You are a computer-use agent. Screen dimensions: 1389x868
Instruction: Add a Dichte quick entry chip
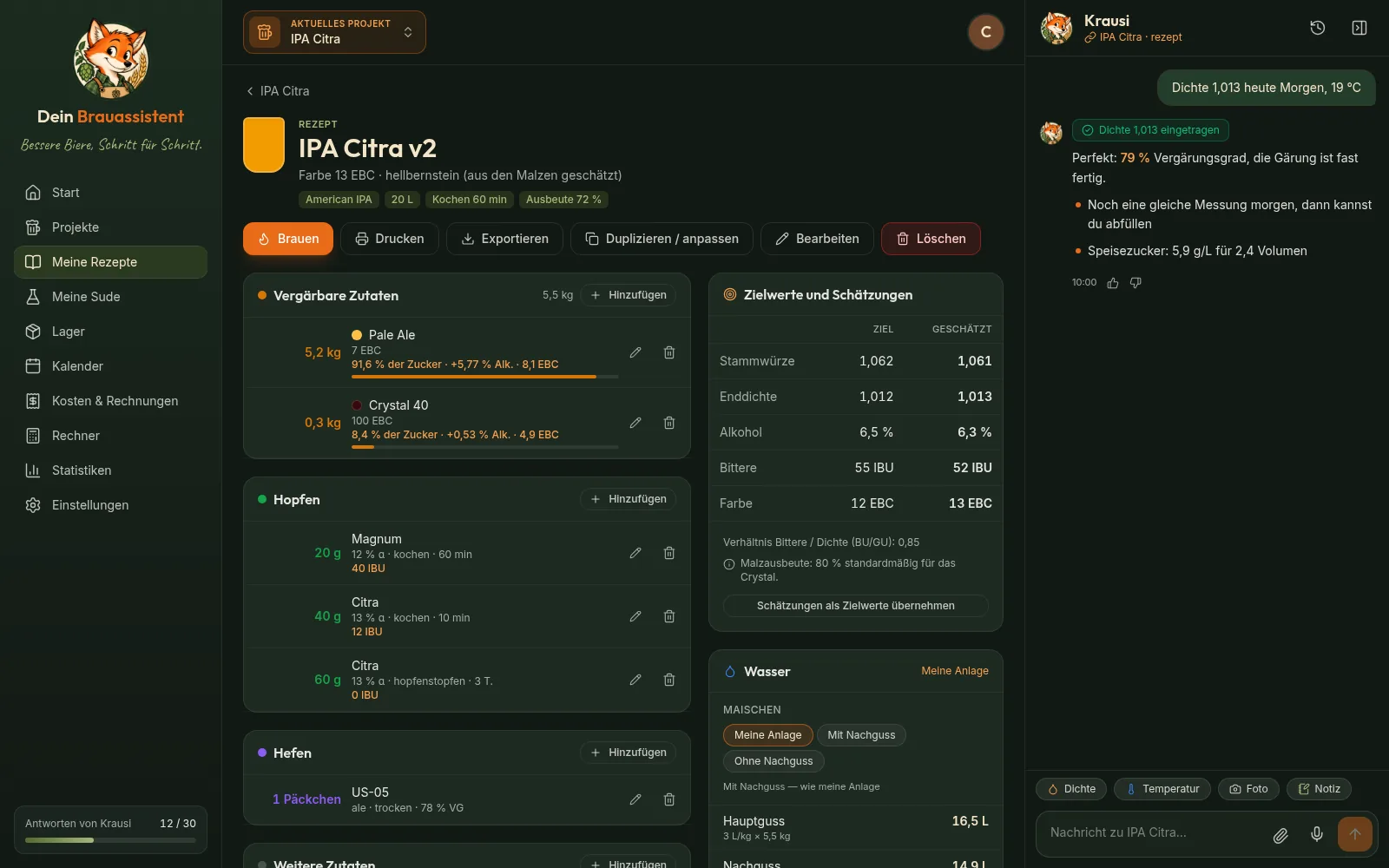(1071, 789)
